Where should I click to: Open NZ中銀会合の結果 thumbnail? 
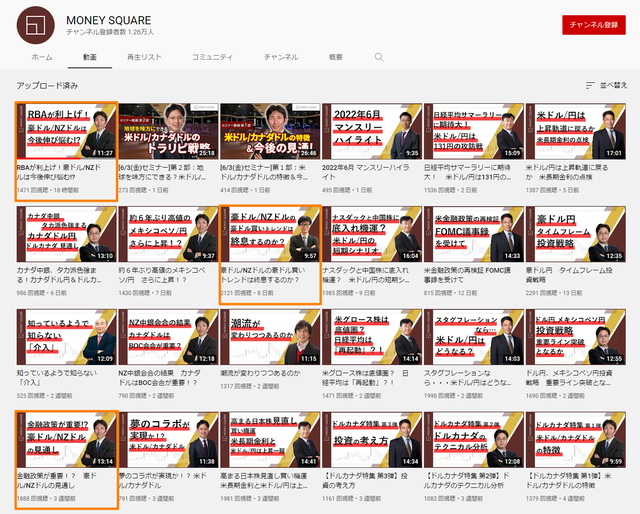pyautogui.click(x=169, y=337)
